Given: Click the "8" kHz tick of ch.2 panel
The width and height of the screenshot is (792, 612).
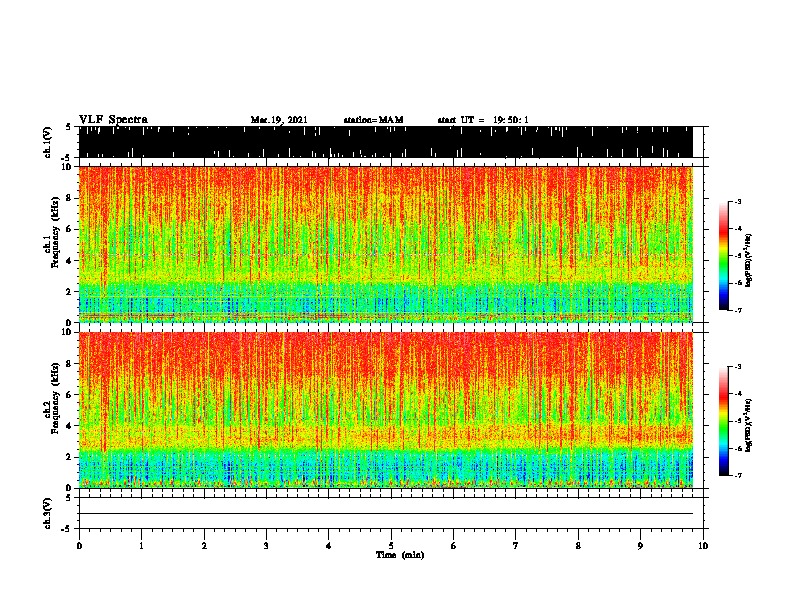Looking at the screenshot, I should click(x=70, y=363).
